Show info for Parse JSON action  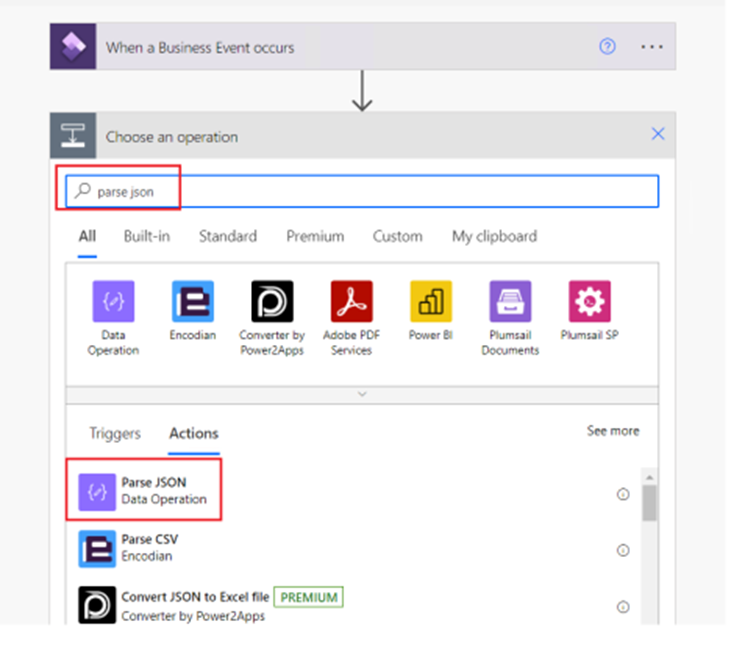tap(623, 494)
